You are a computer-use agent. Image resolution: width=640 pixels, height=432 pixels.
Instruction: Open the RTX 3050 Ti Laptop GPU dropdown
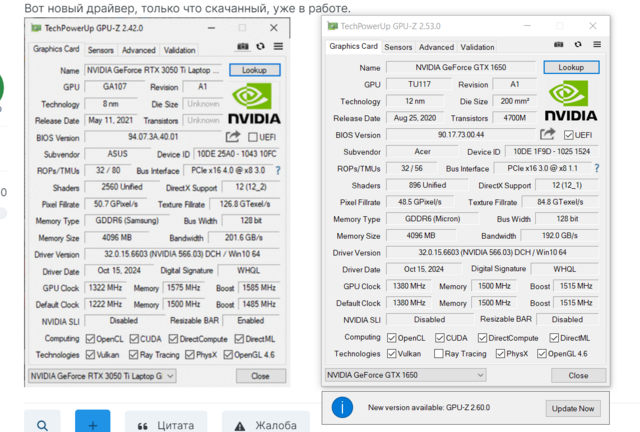pyautogui.click(x=102, y=376)
